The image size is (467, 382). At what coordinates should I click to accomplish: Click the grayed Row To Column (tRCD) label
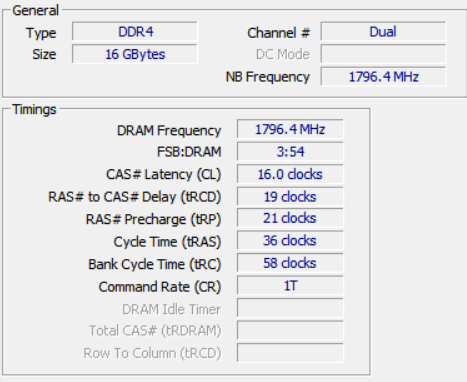[x=152, y=353]
